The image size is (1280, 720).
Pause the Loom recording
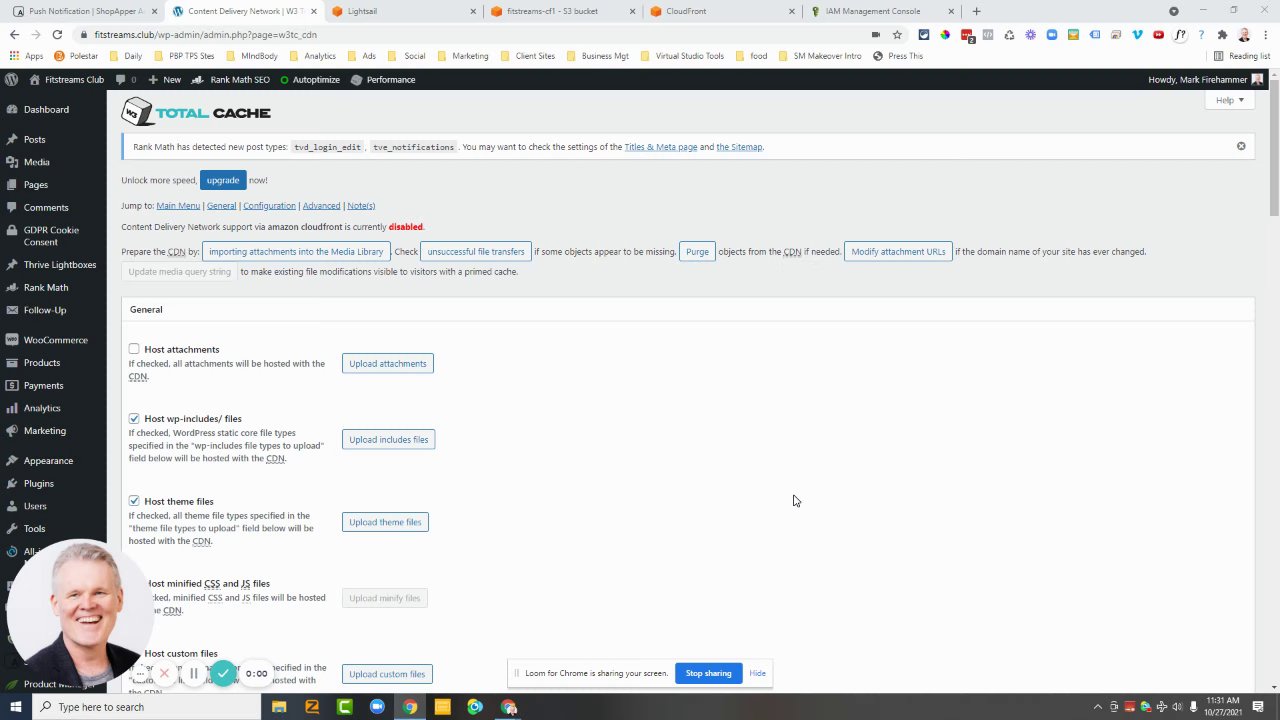point(194,673)
